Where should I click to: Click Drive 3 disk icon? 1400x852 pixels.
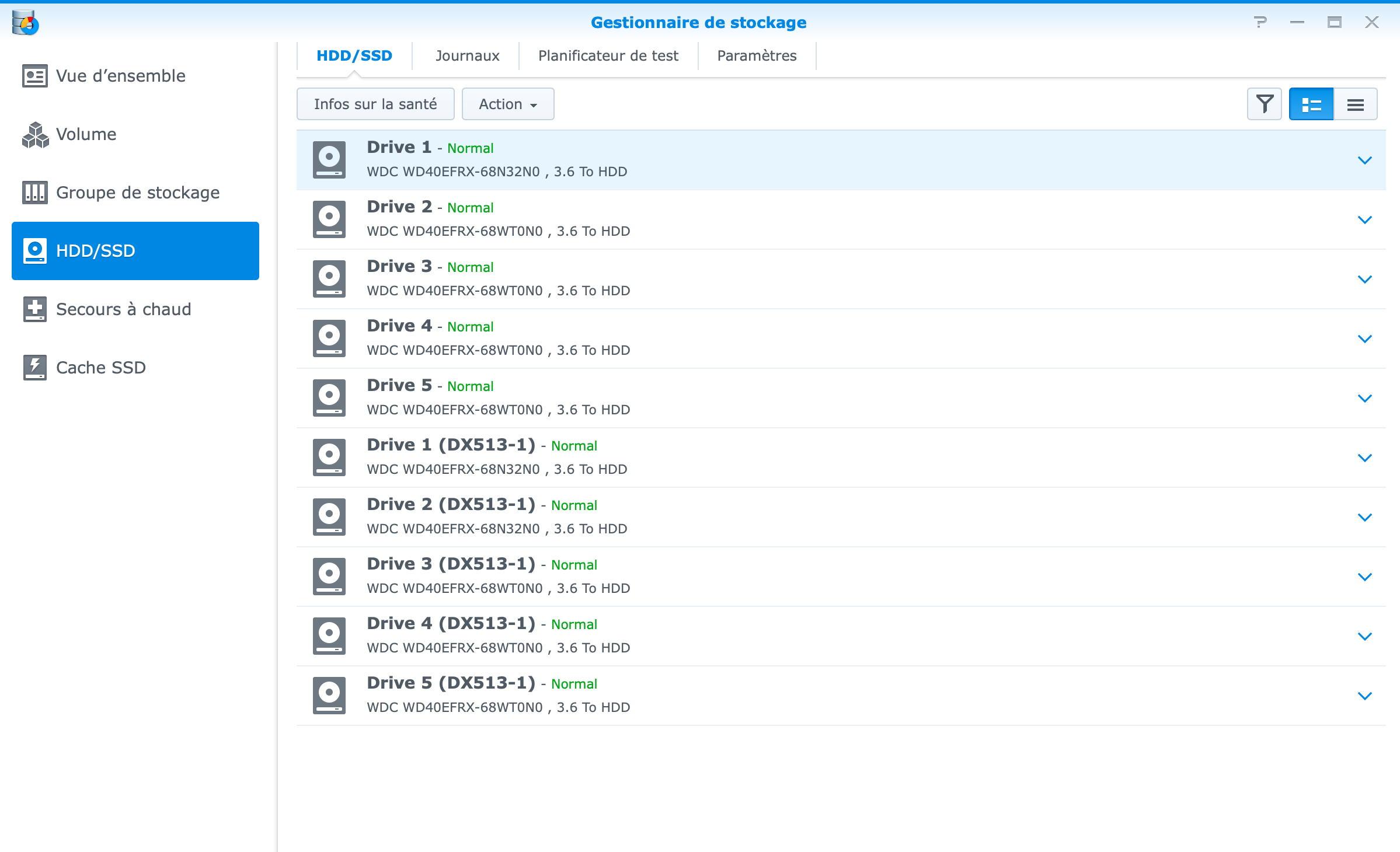click(x=329, y=279)
